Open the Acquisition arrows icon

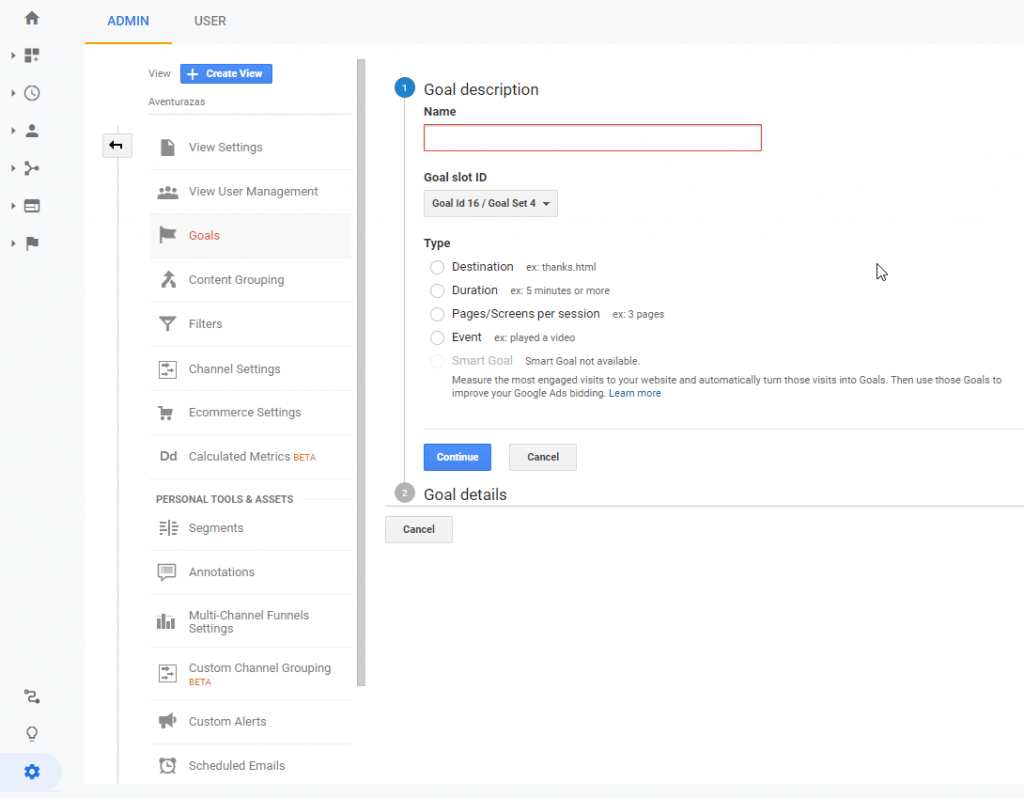[x=31, y=168]
